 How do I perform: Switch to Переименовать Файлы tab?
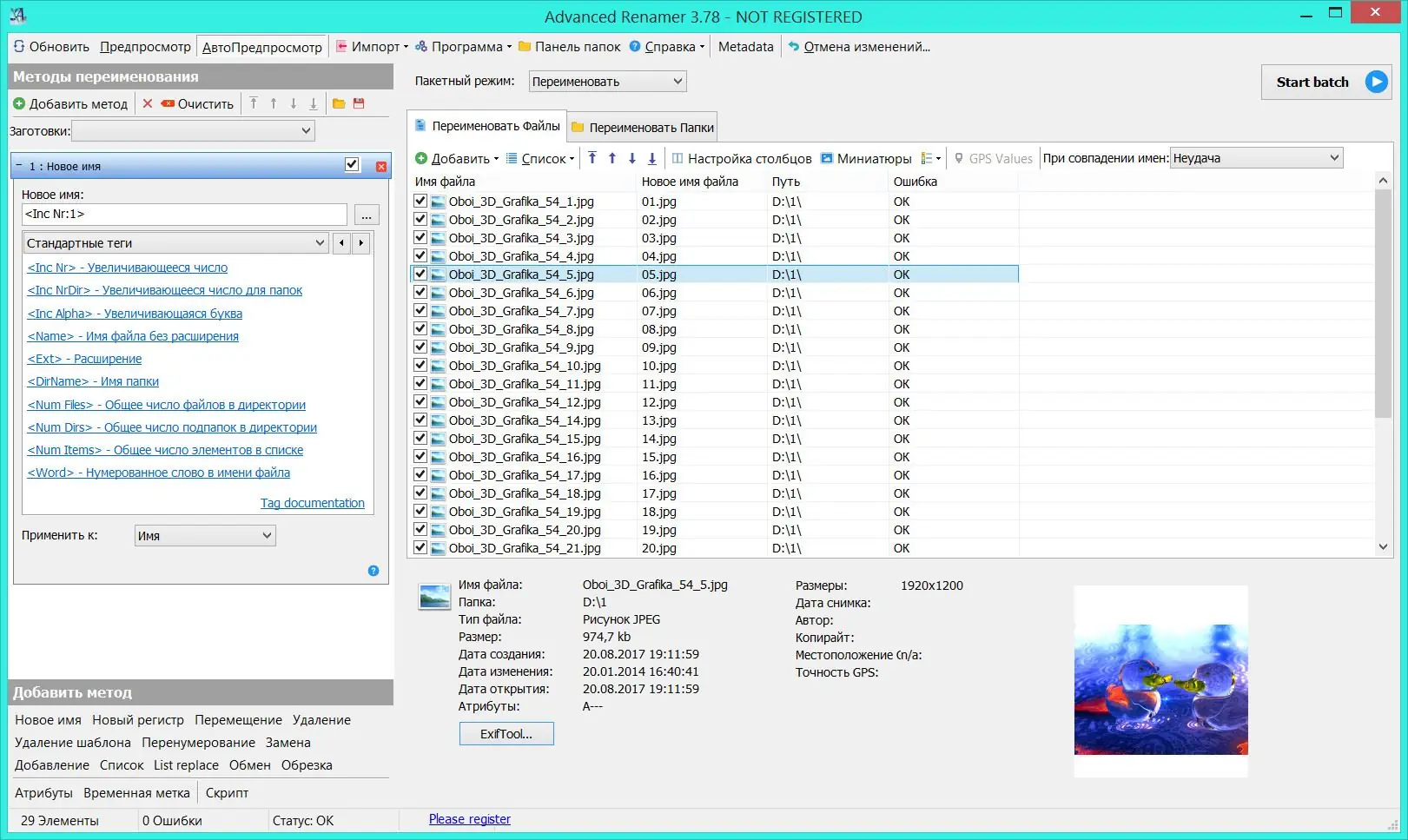pos(487,126)
